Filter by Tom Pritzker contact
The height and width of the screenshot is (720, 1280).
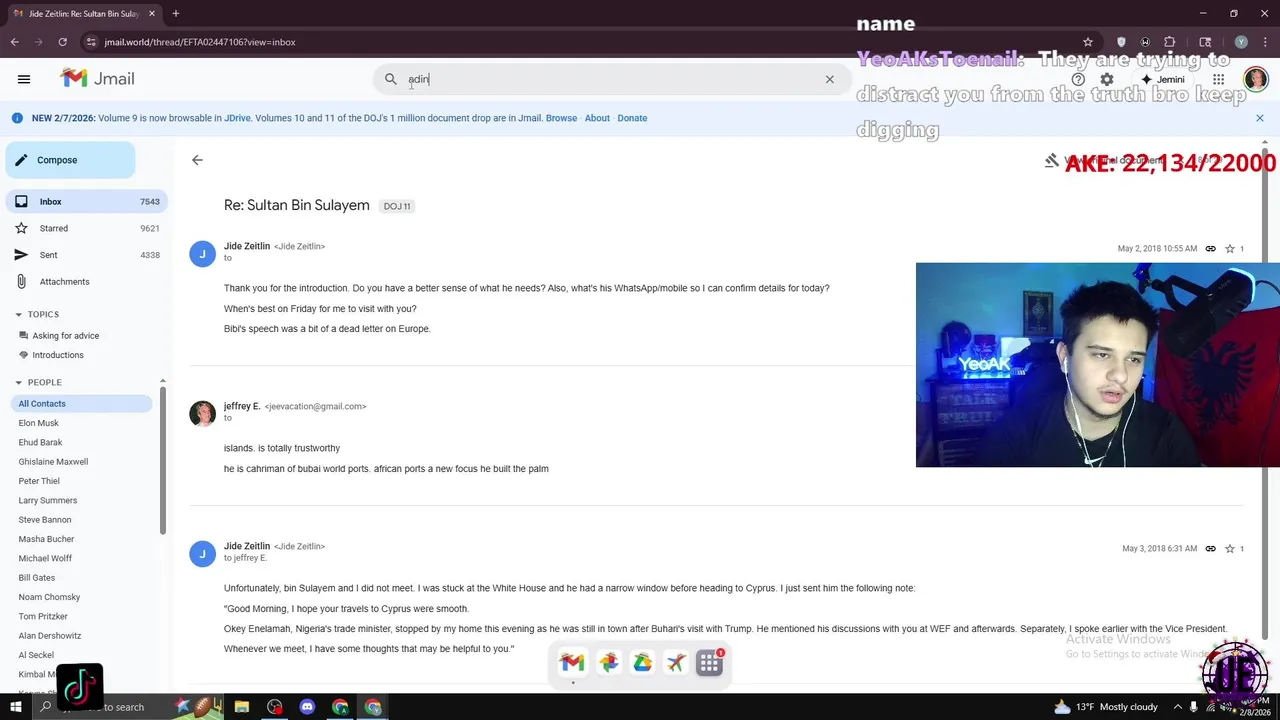click(x=43, y=617)
